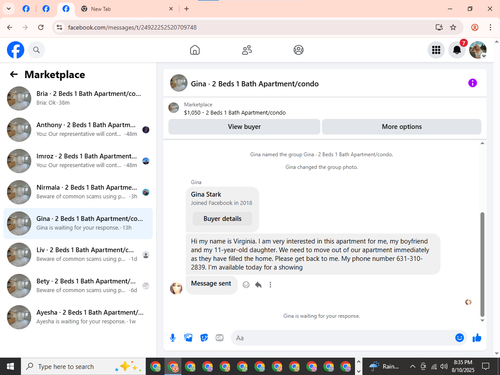
Task: Open the notifications bell
Action: (x=457, y=50)
